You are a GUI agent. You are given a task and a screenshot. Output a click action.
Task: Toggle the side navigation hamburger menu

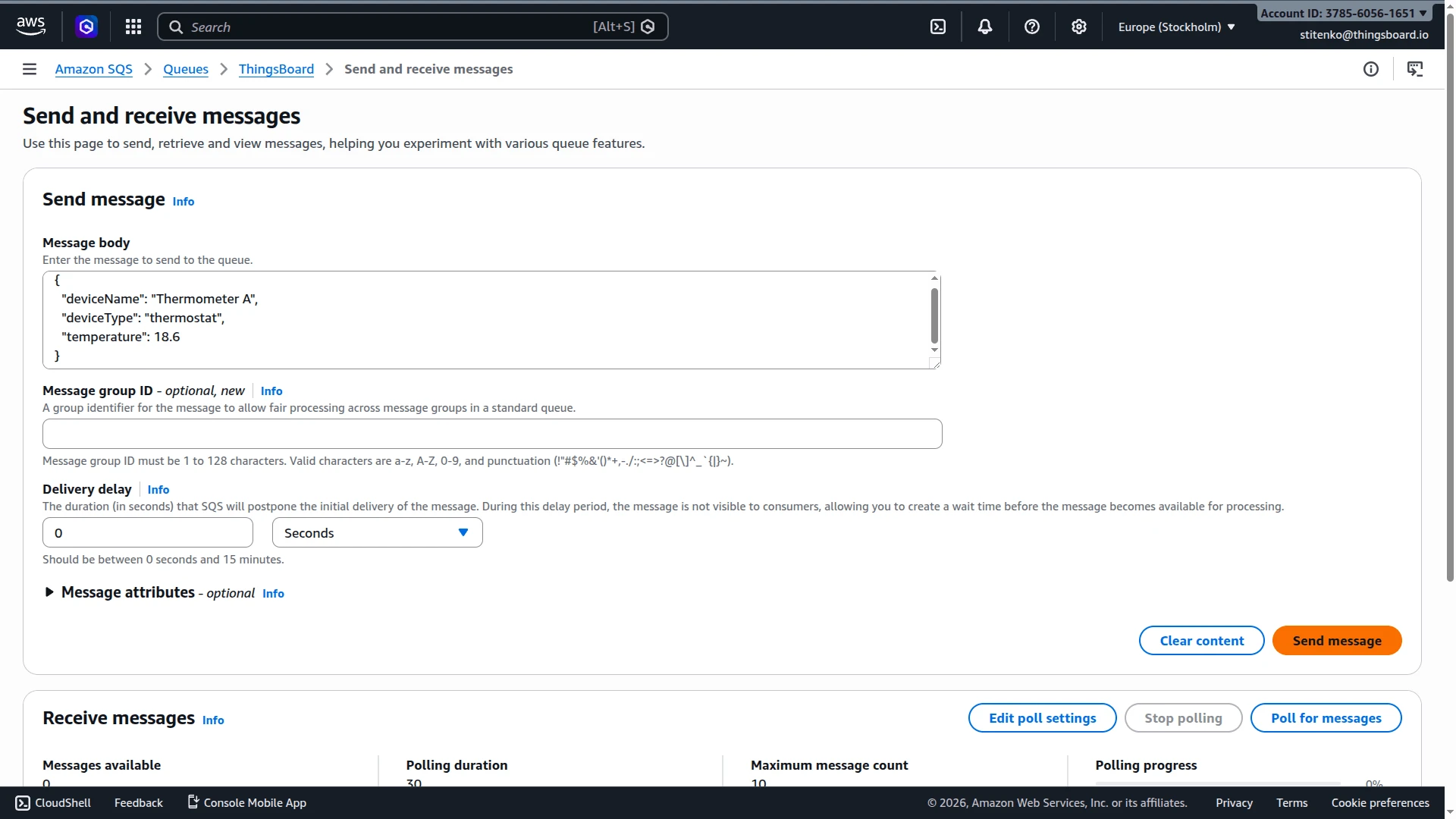(x=30, y=69)
